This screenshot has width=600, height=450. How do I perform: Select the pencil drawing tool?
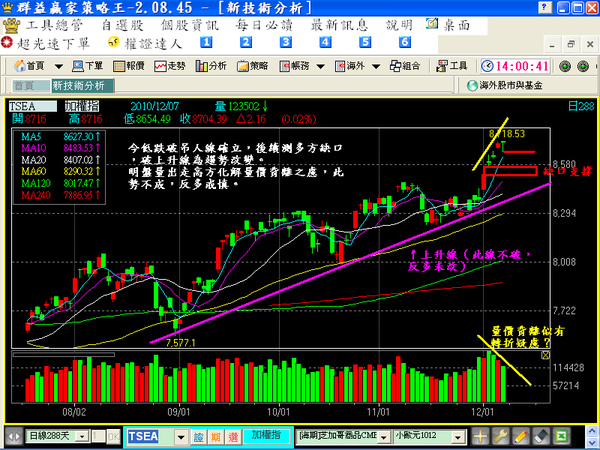click(520, 436)
